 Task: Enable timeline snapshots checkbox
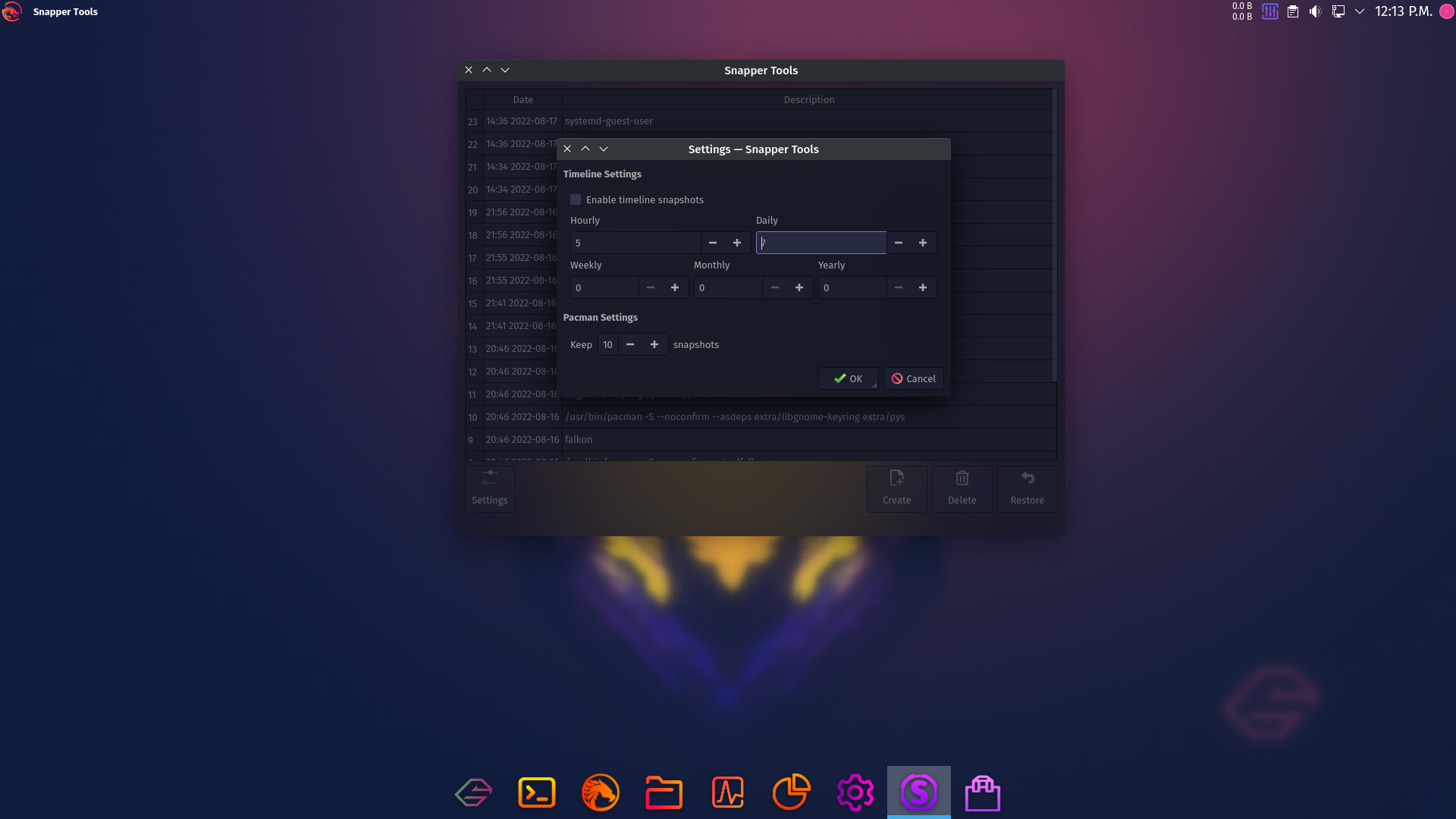point(576,200)
